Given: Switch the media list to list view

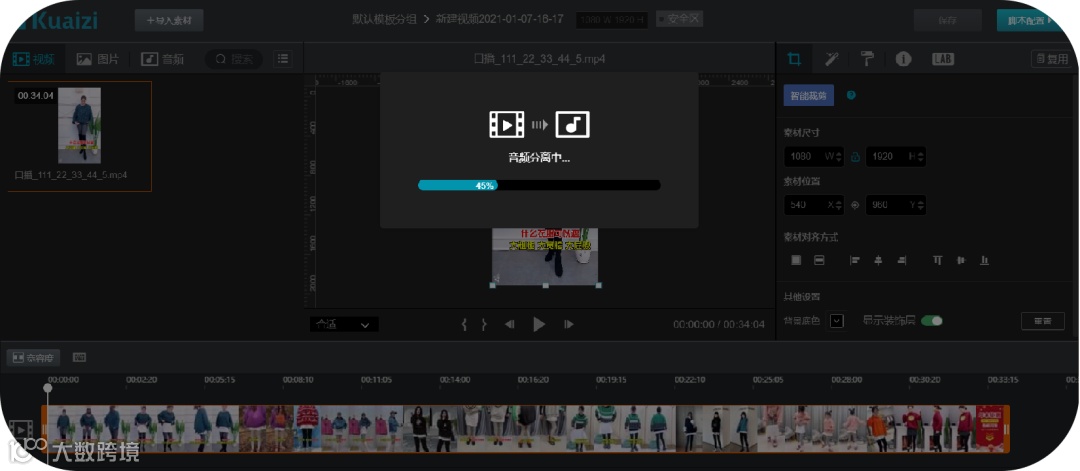Looking at the screenshot, I should [282, 59].
